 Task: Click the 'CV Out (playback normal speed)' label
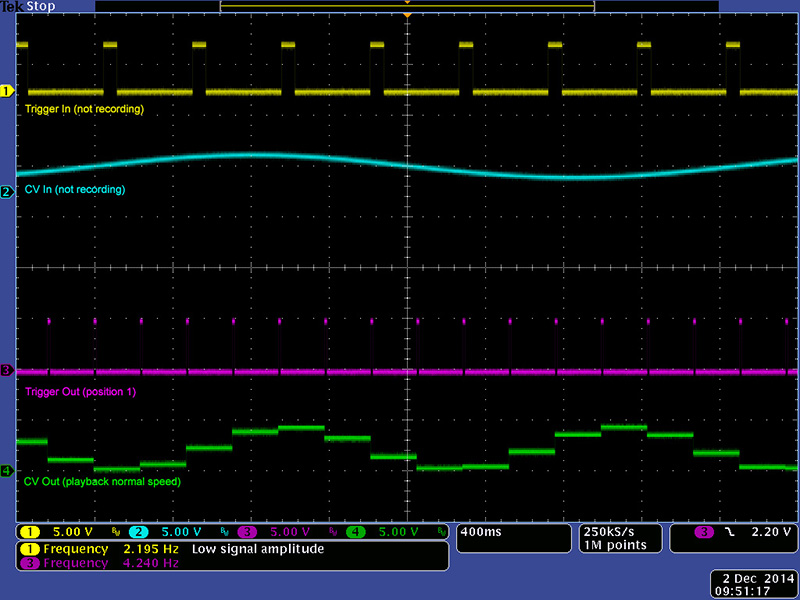(x=101, y=482)
